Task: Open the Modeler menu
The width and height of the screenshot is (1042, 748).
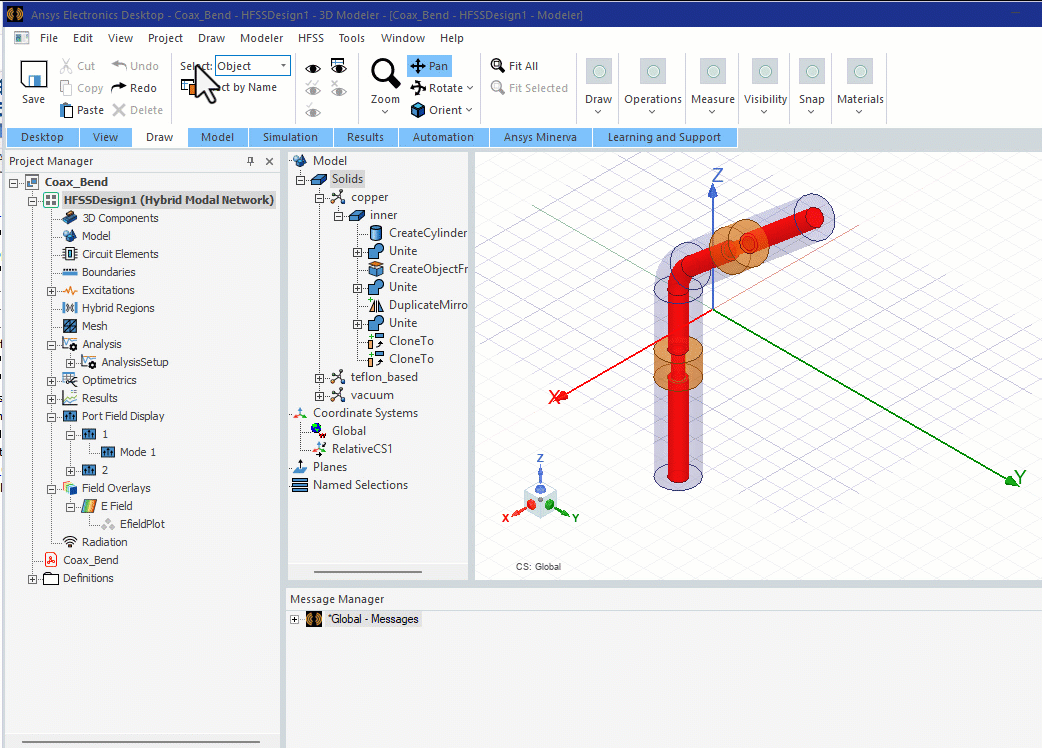Action: (x=261, y=38)
